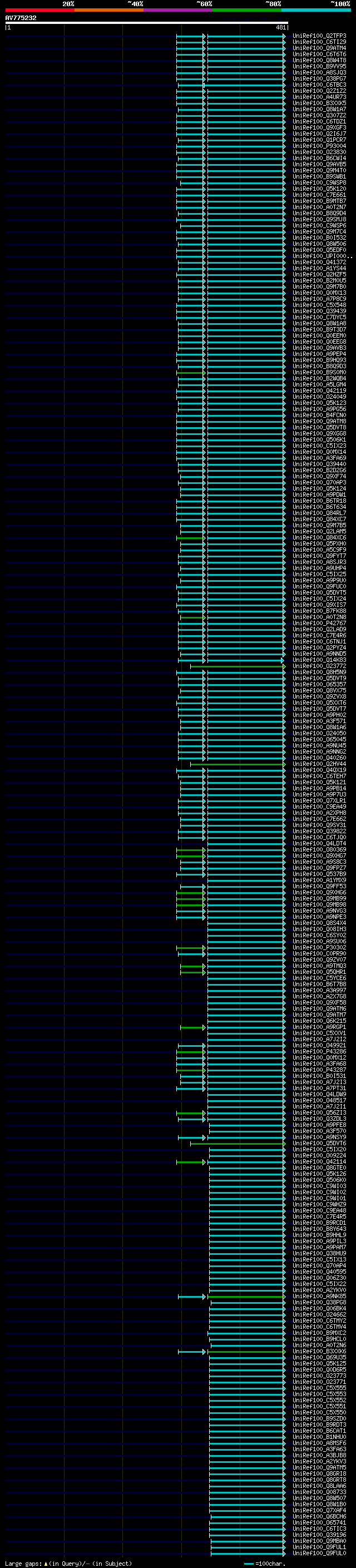The image size is (356, 1568).
Task: Click the green alignment bar for UniRef100_O23772
Action: click(x=238, y=666)
